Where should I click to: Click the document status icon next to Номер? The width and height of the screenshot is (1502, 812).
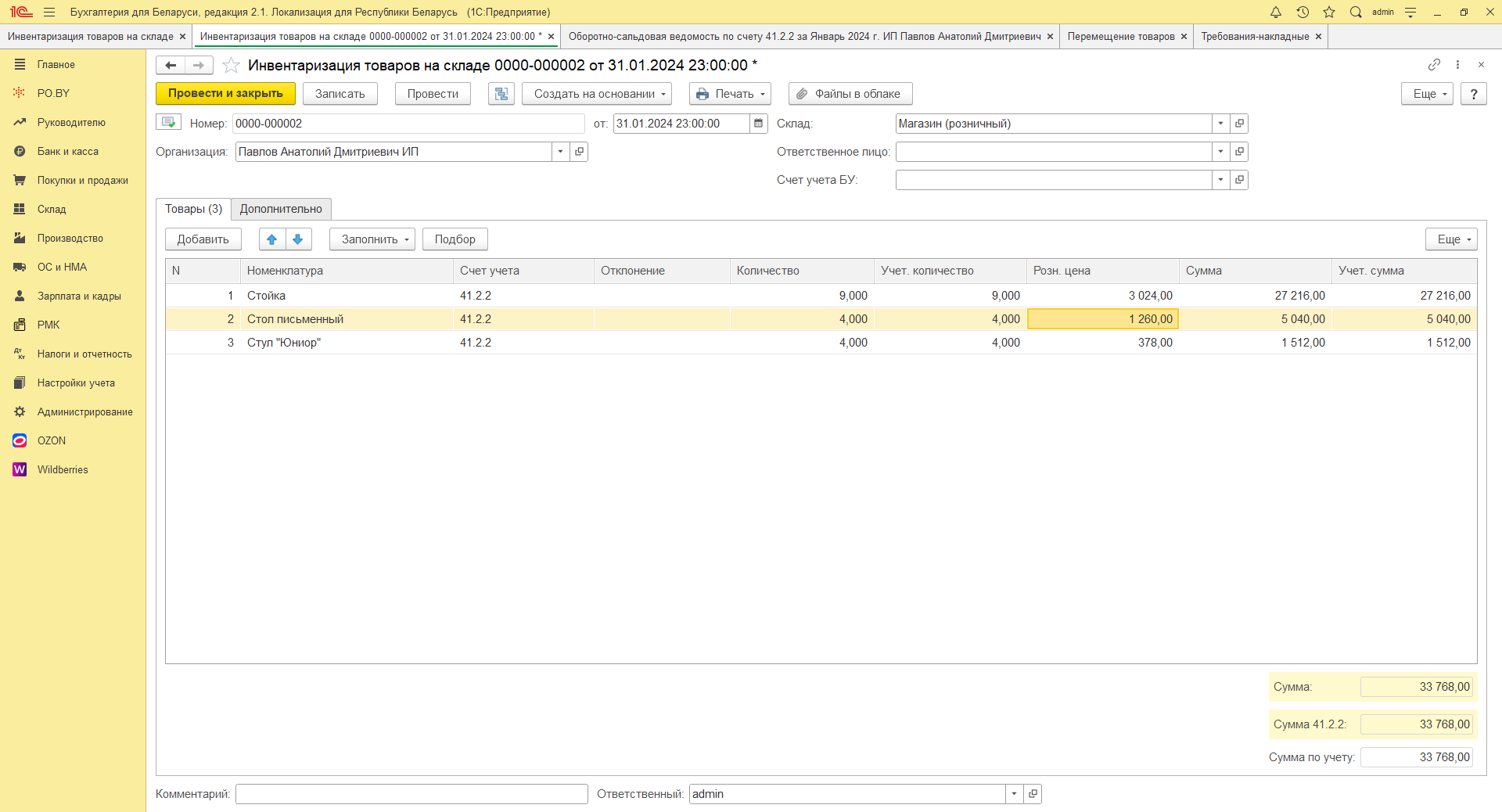(x=168, y=123)
